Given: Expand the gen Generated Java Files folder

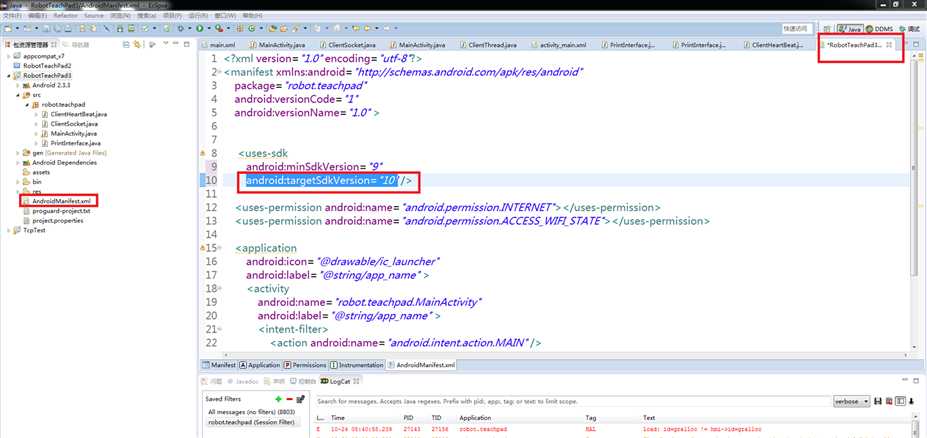Looking at the screenshot, I should point(18,153).
